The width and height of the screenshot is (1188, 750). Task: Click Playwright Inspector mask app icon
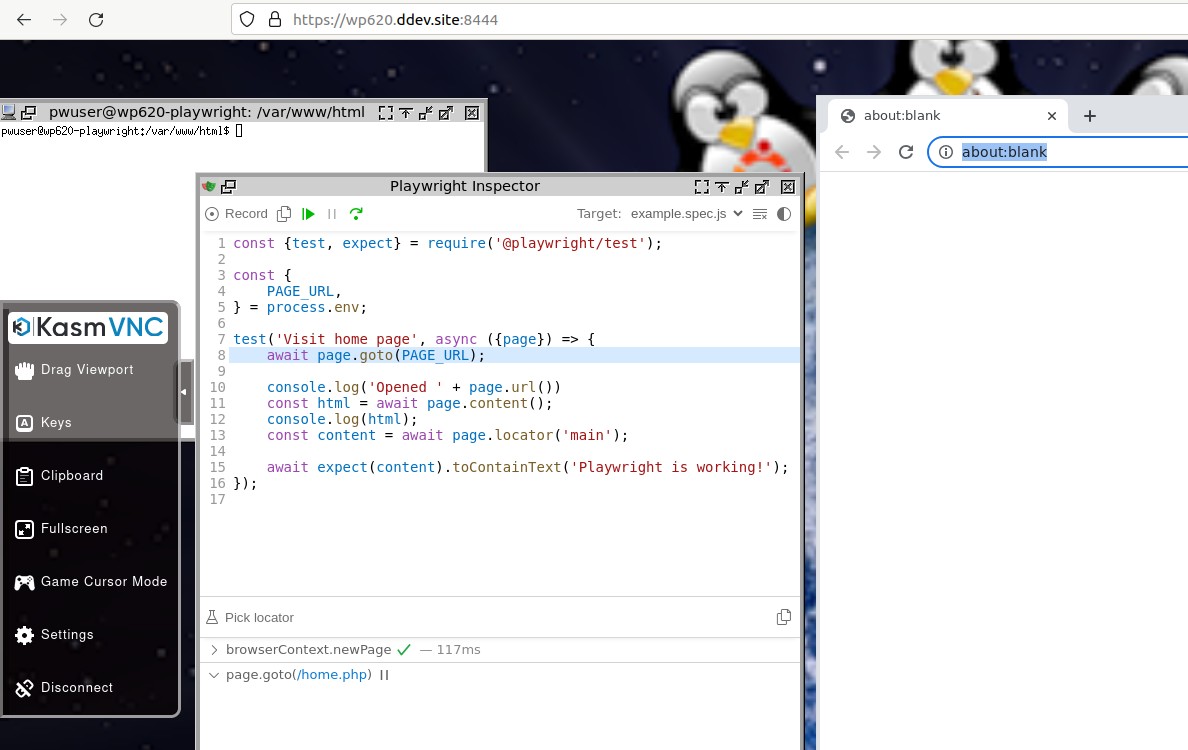(209, 186)
